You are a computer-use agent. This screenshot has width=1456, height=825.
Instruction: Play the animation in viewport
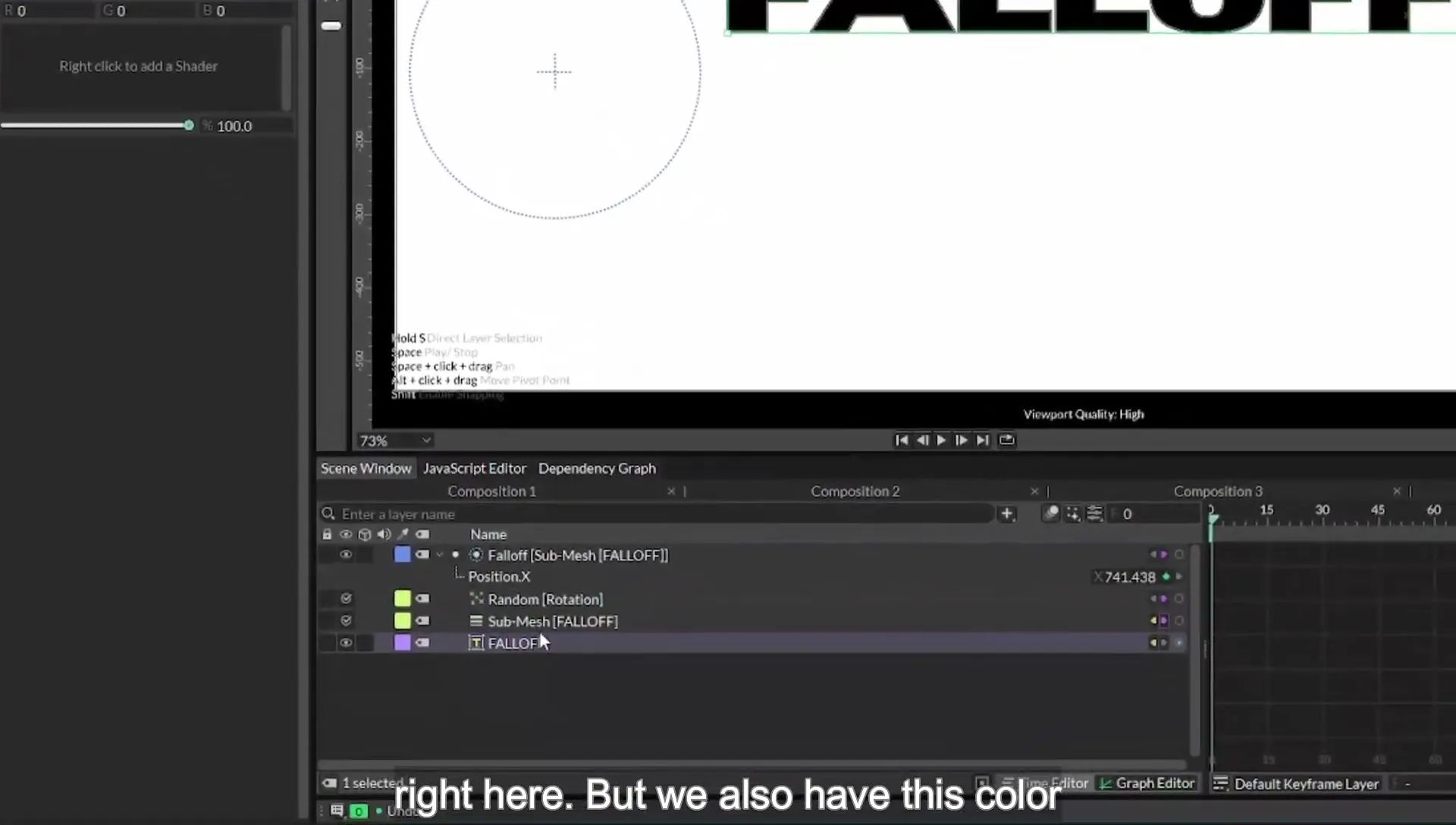click(x=941, y=440)
